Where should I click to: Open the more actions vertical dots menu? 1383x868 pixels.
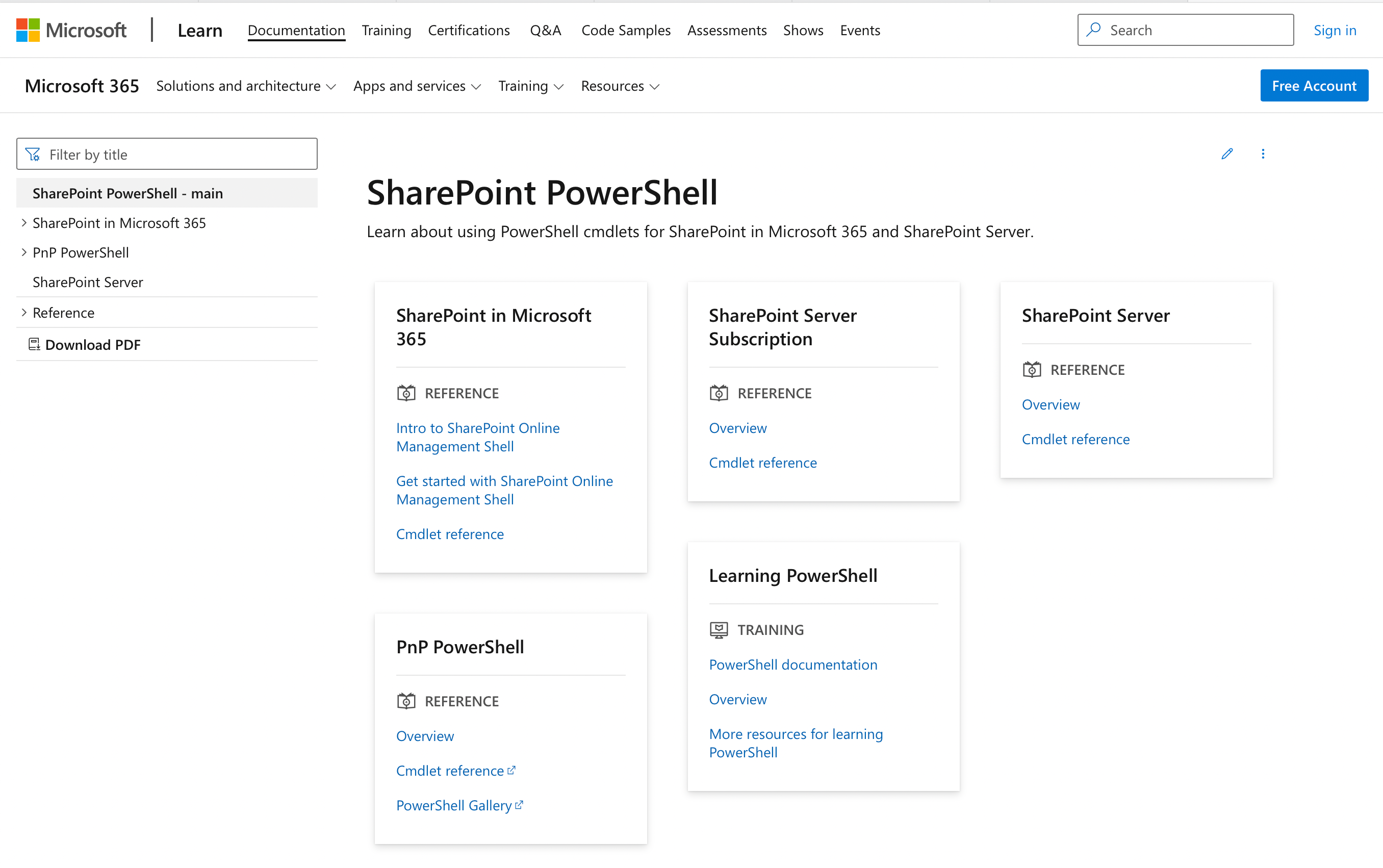(x=1263, y=154)
